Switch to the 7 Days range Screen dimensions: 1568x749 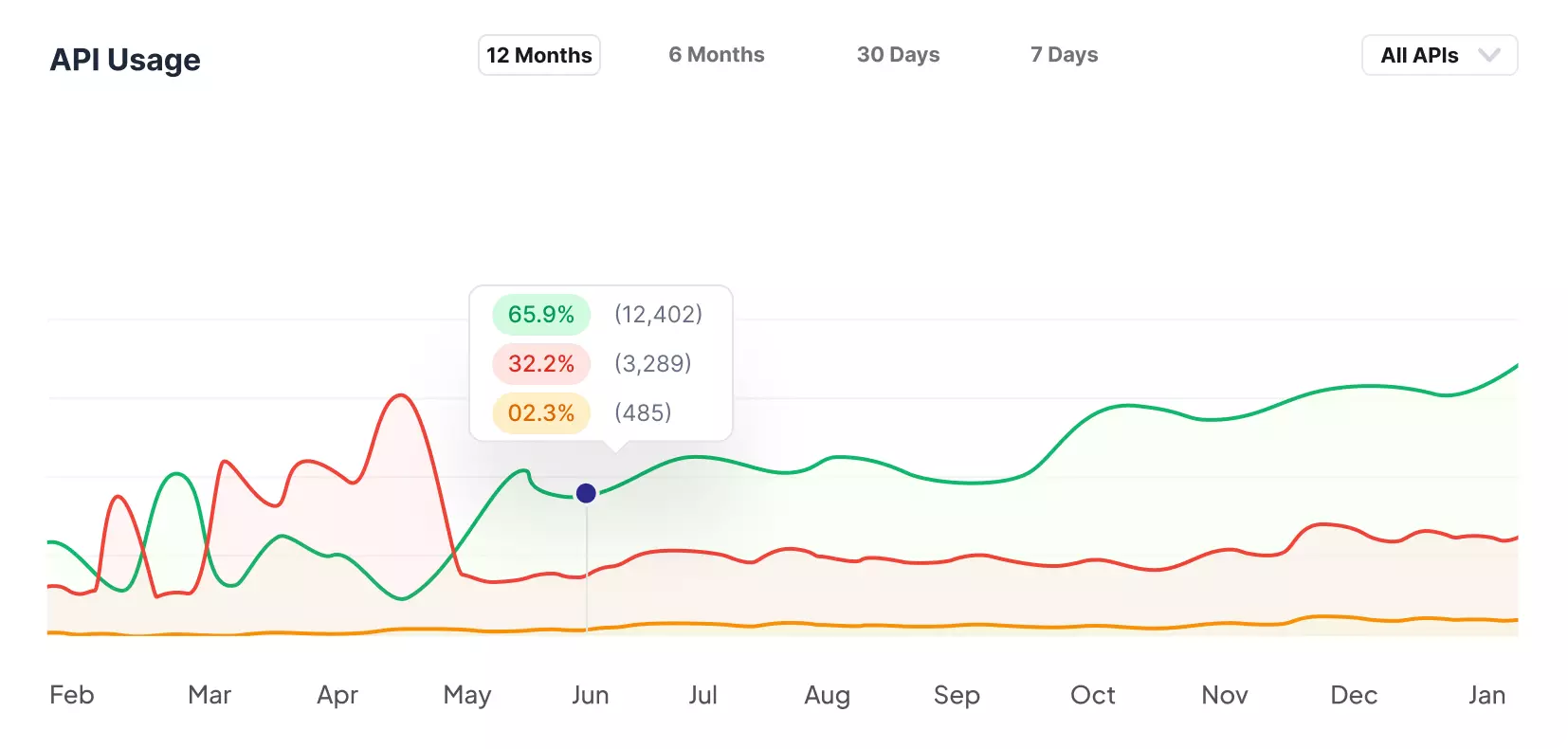(x=1064, y=55)
